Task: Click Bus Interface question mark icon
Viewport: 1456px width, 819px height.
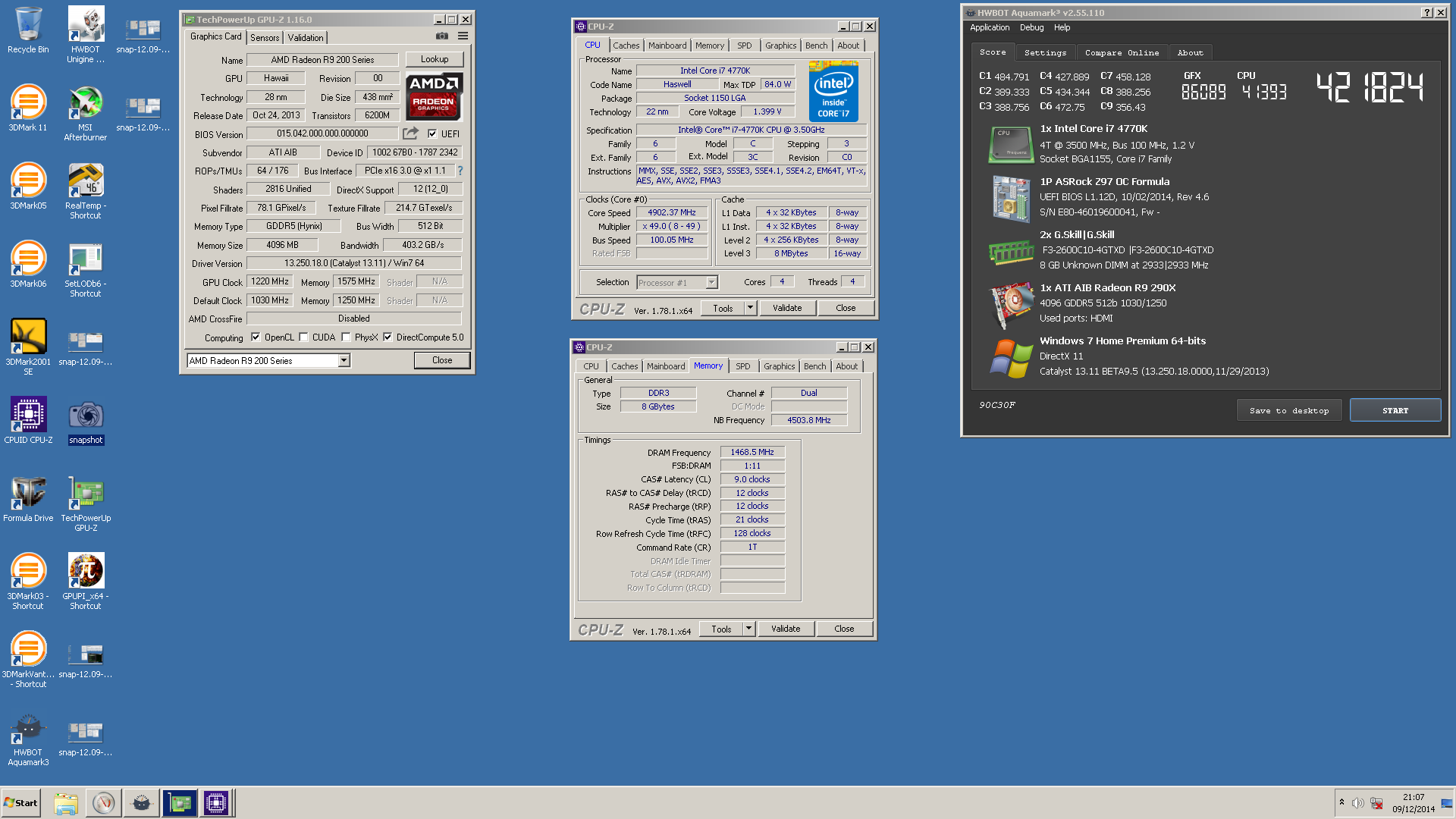Action: tap(460, 171)
